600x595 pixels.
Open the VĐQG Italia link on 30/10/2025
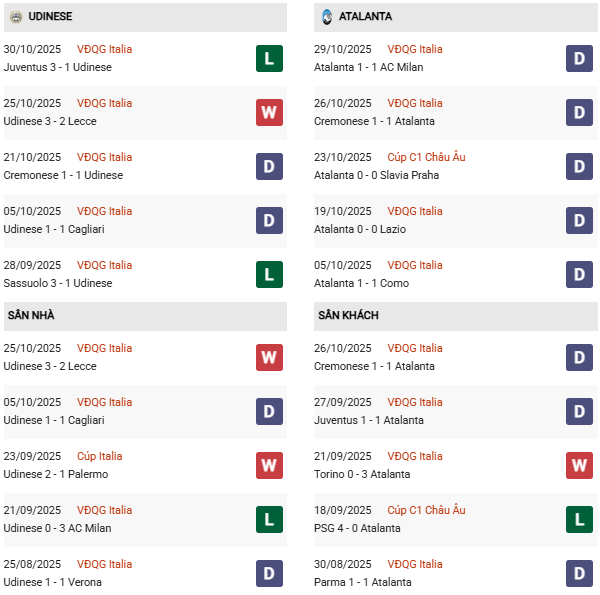click(104, 49)
